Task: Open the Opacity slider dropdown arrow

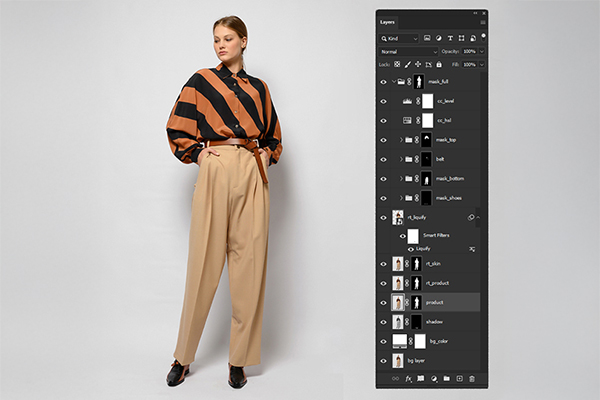Action: [480, 50]
